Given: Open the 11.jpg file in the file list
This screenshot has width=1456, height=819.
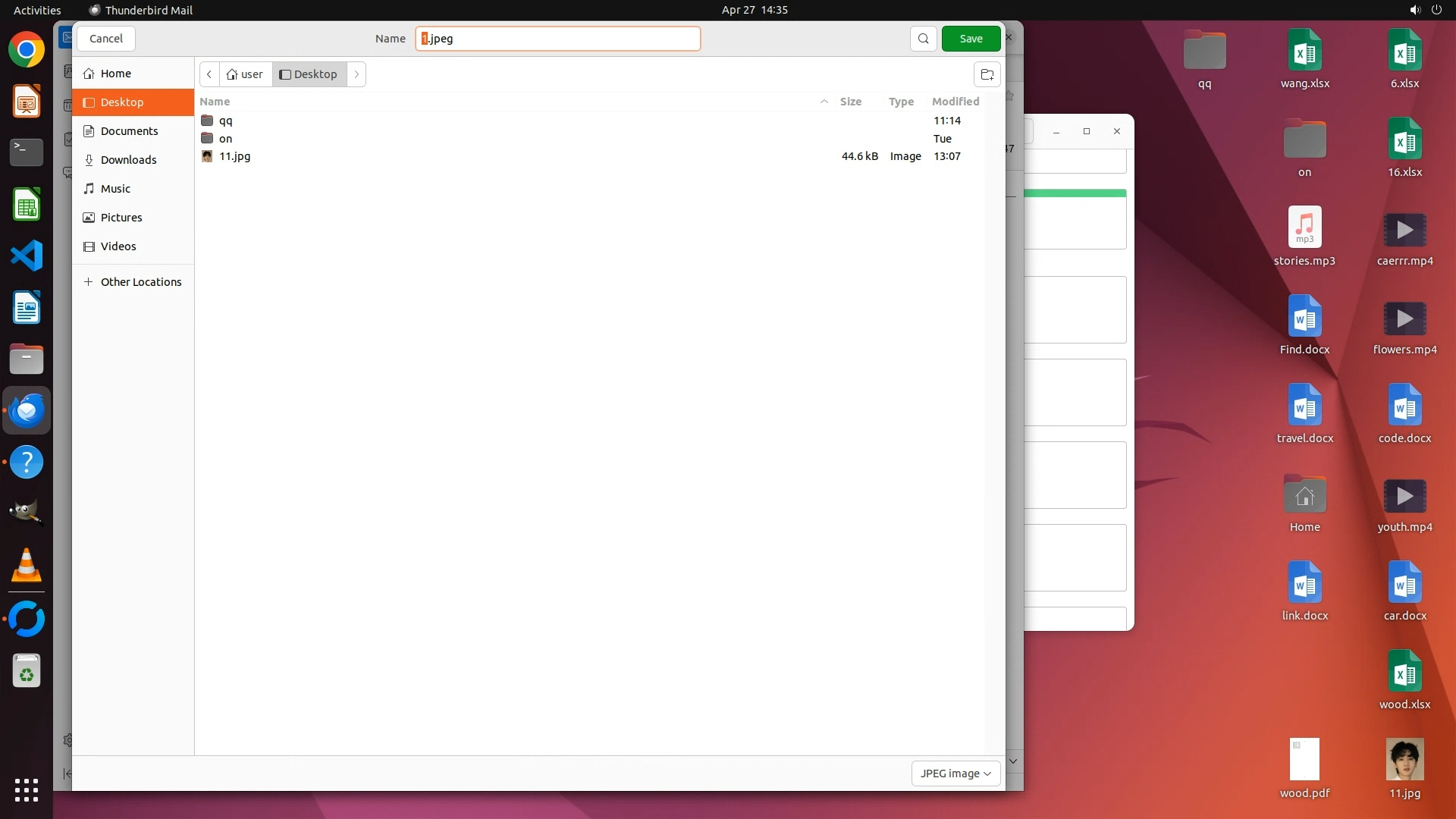Looking at the screenshot, I should click(x=234, y=156).
